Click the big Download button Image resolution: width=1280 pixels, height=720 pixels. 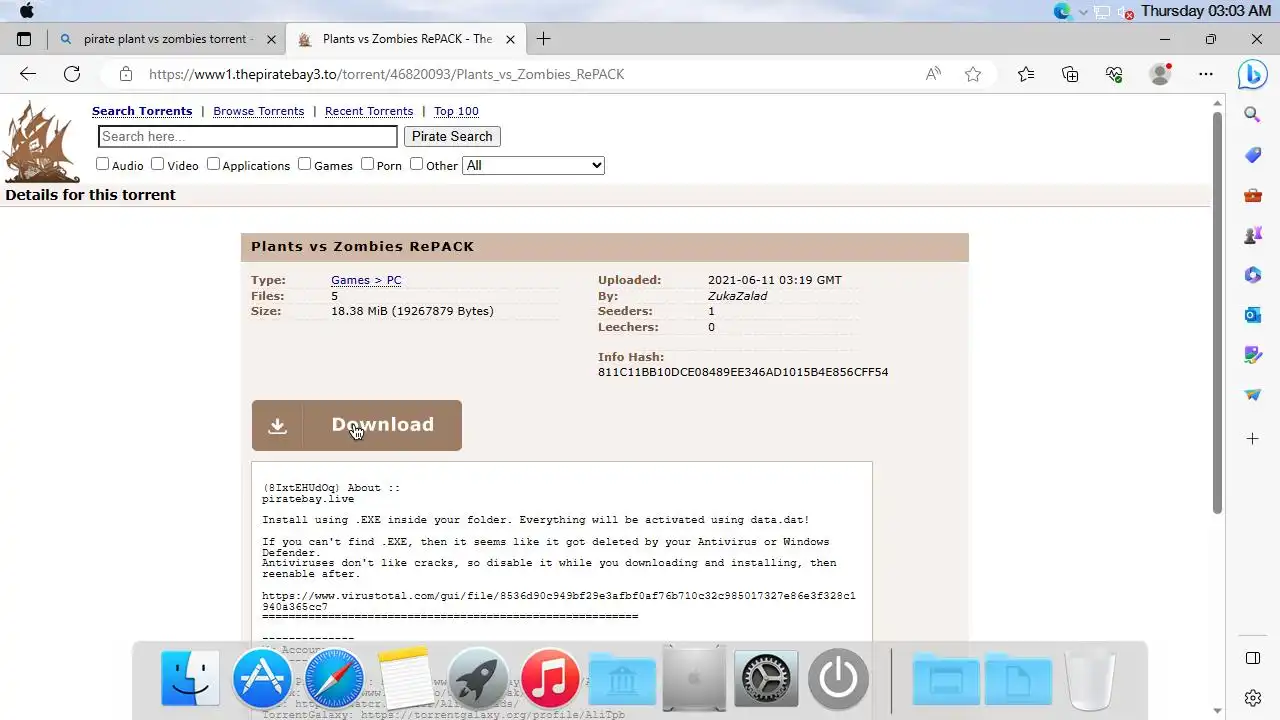point(357,425)
